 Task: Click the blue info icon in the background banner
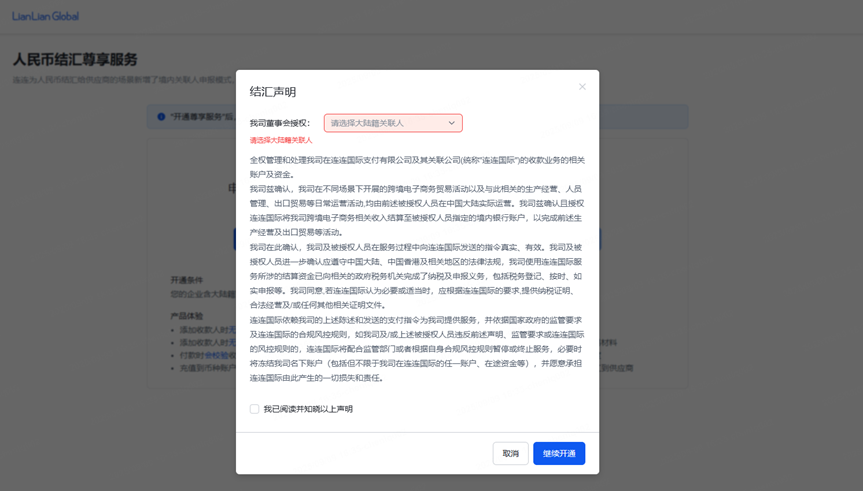[161, 117]
